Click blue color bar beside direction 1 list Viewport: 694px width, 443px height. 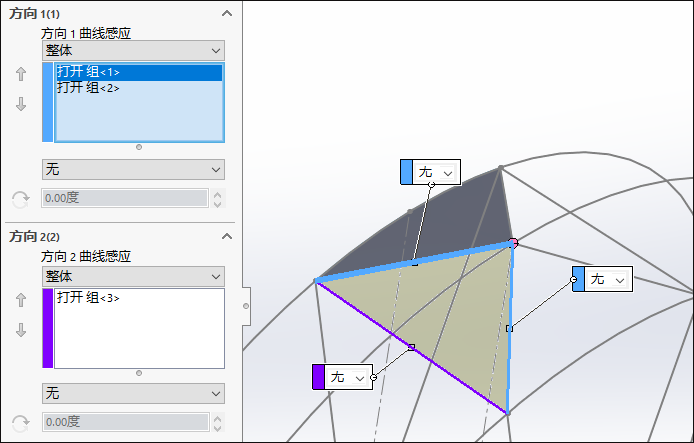(x=47, y=102)
